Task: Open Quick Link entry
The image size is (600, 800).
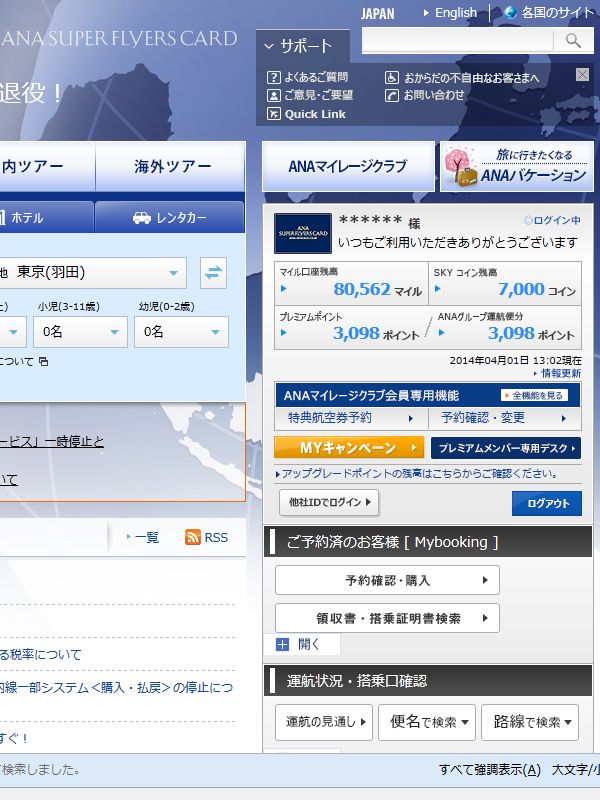Action: [306, 114]
